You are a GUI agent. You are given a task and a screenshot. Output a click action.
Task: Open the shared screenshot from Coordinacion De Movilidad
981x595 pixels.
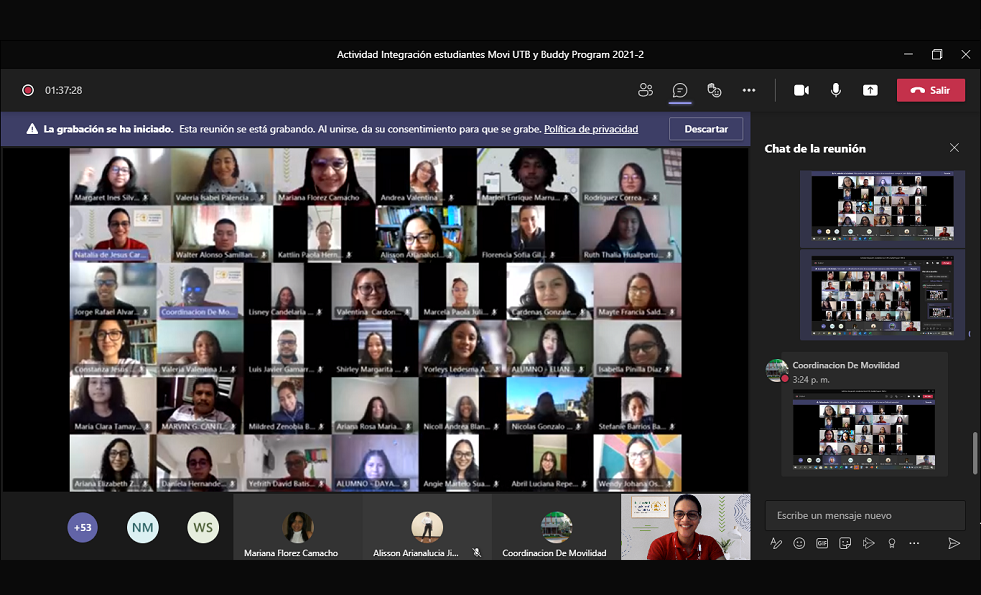(x=864, y=428)
